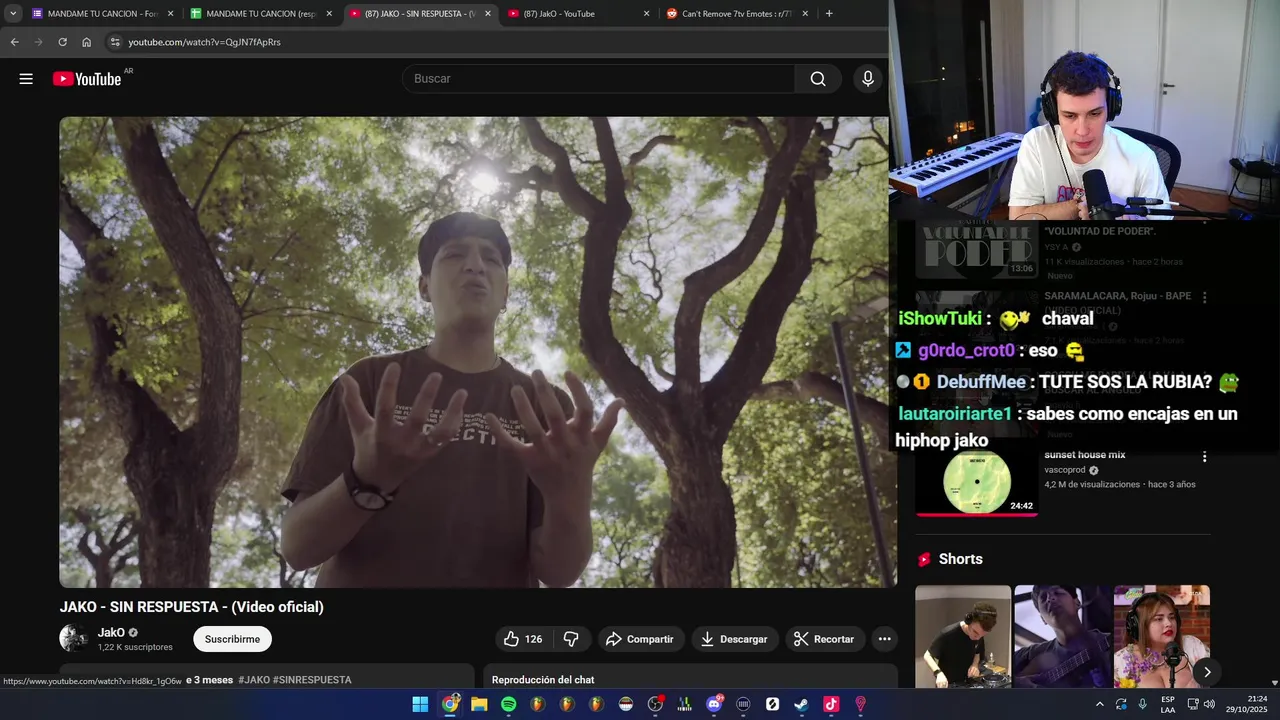
Task: Open options for SARAMALACARA BAPE video
Action: pos(1204,297)
